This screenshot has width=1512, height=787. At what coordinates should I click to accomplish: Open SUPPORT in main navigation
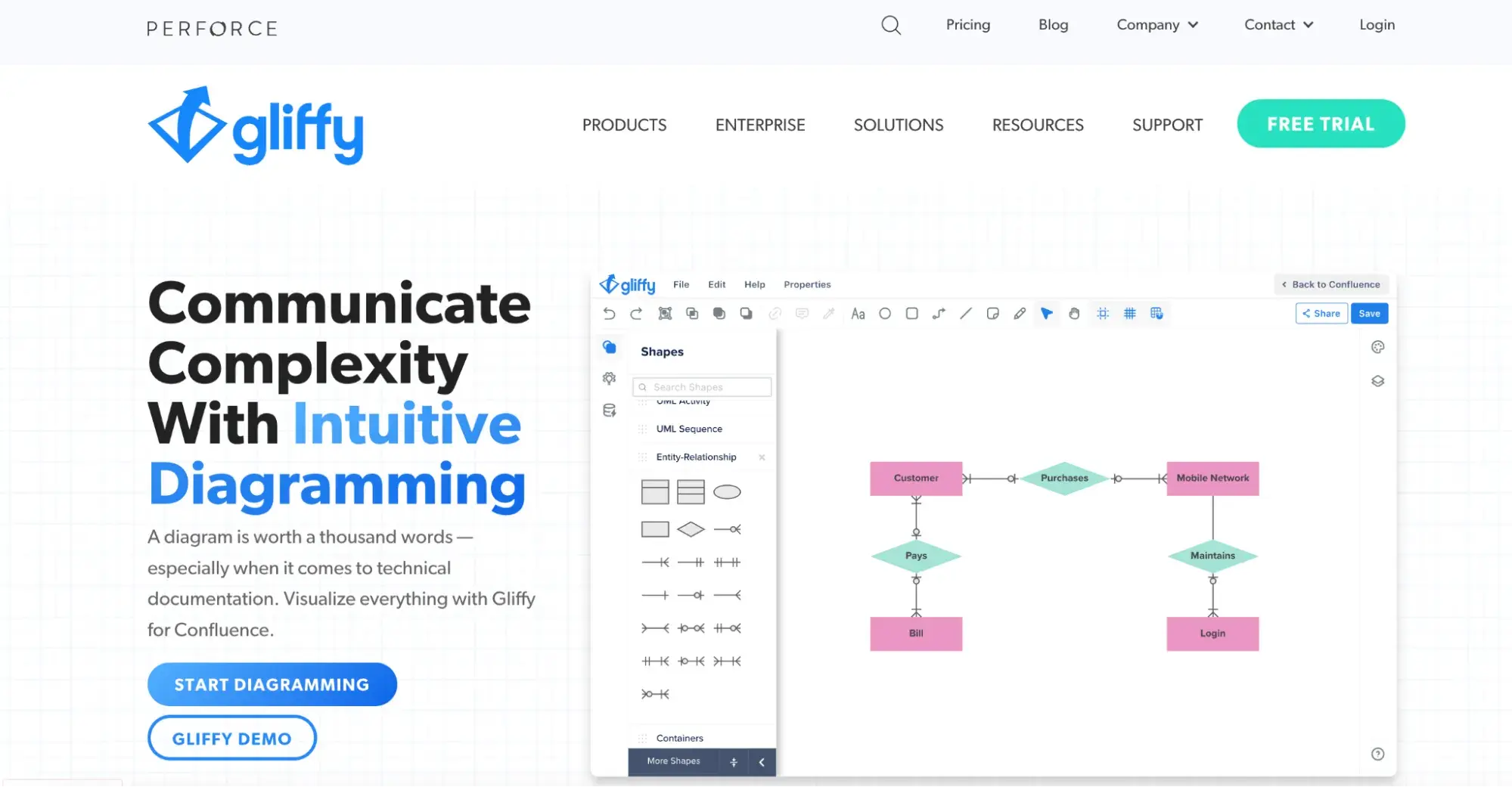pyautogui.click(x=1167, y=125)
